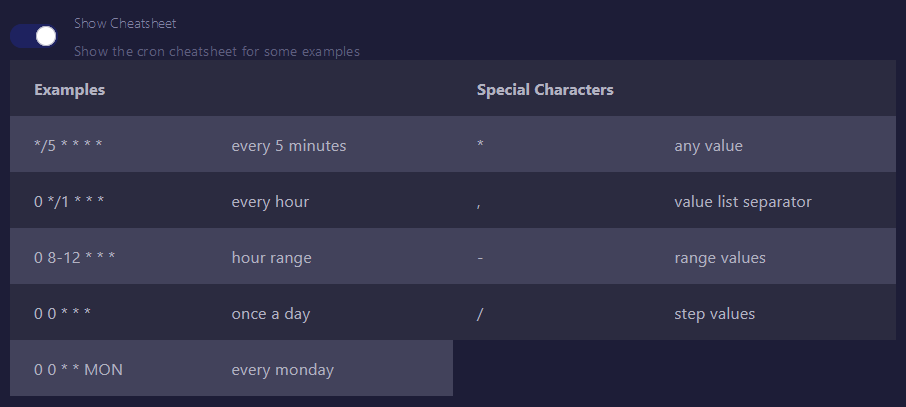
Task: Click the "every monday" description cell
Action: coord(283,370)
